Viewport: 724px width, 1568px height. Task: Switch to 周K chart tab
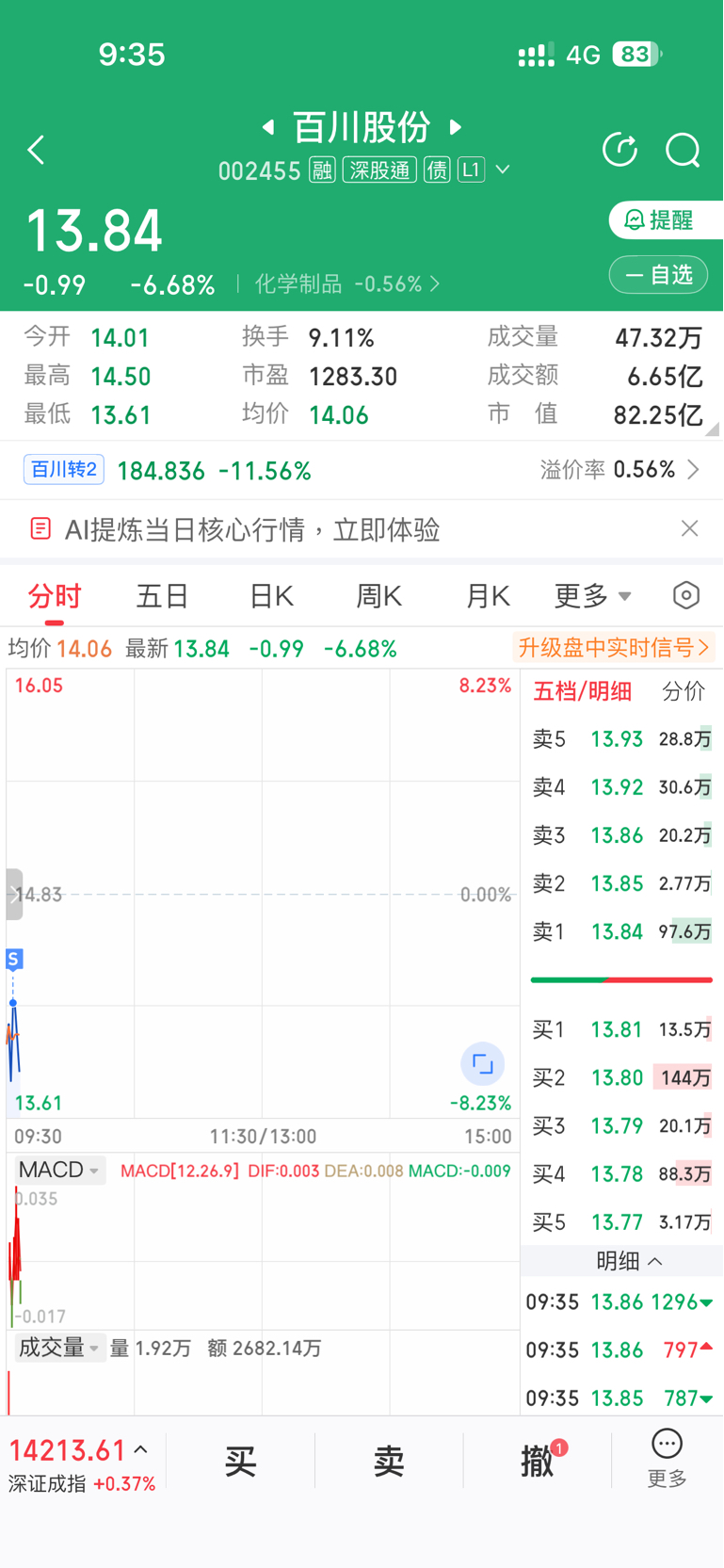pos(379,596)
